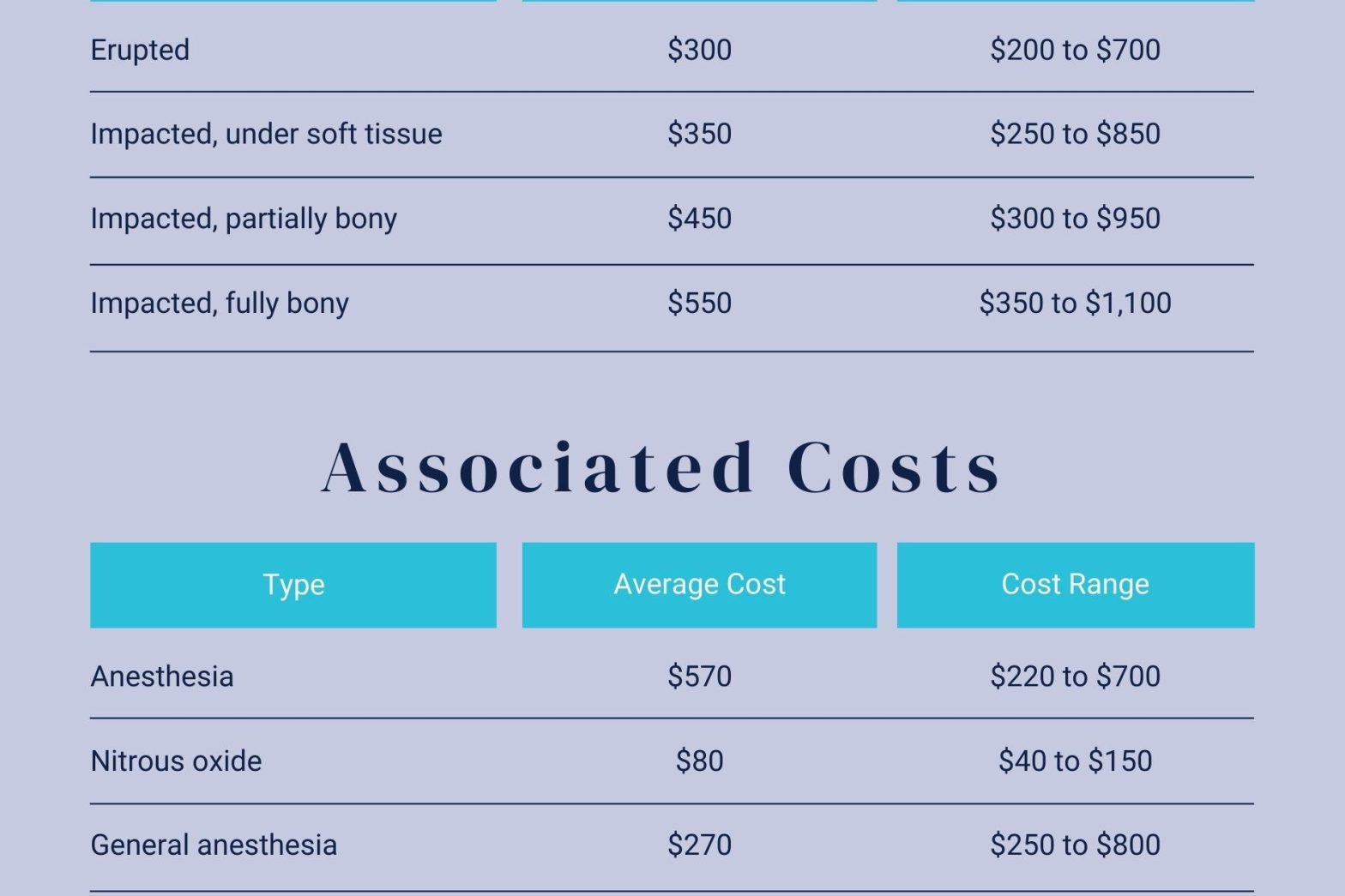This screenshot has width=1345, height=896.
Task: Select the $220 to $700 range
Action: coord(1076,677)
